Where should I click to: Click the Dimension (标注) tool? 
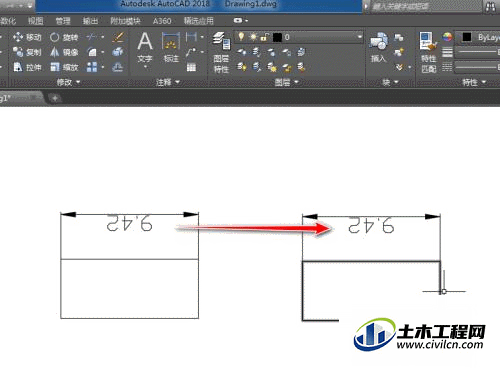click(x=171, y=47)
